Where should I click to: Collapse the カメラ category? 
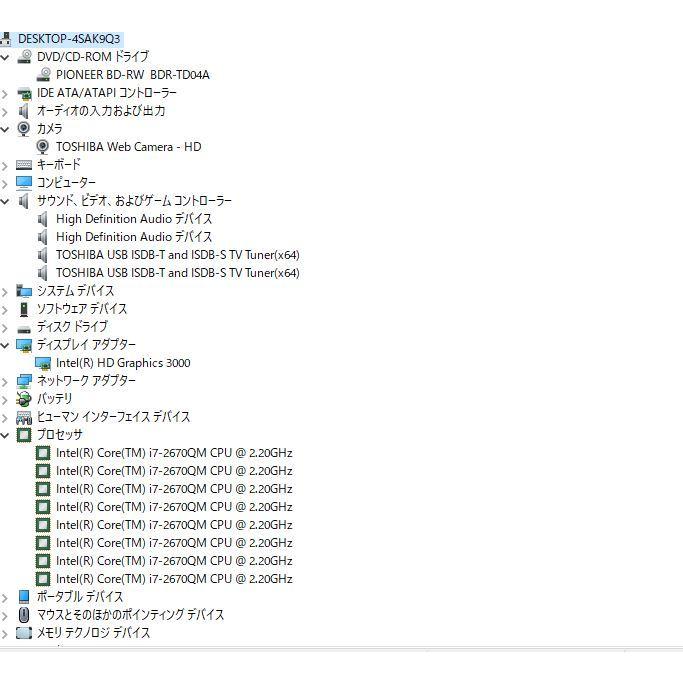(x=5, y=129)
